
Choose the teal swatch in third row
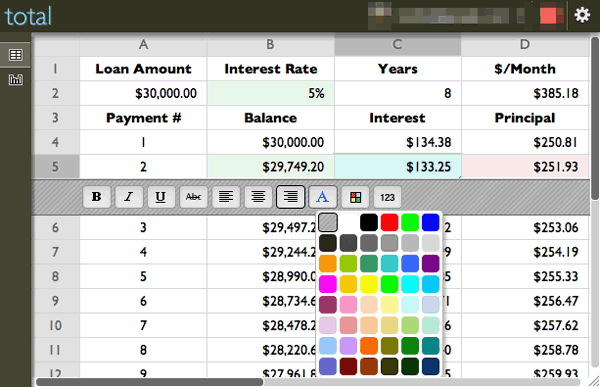click(390, 264)
